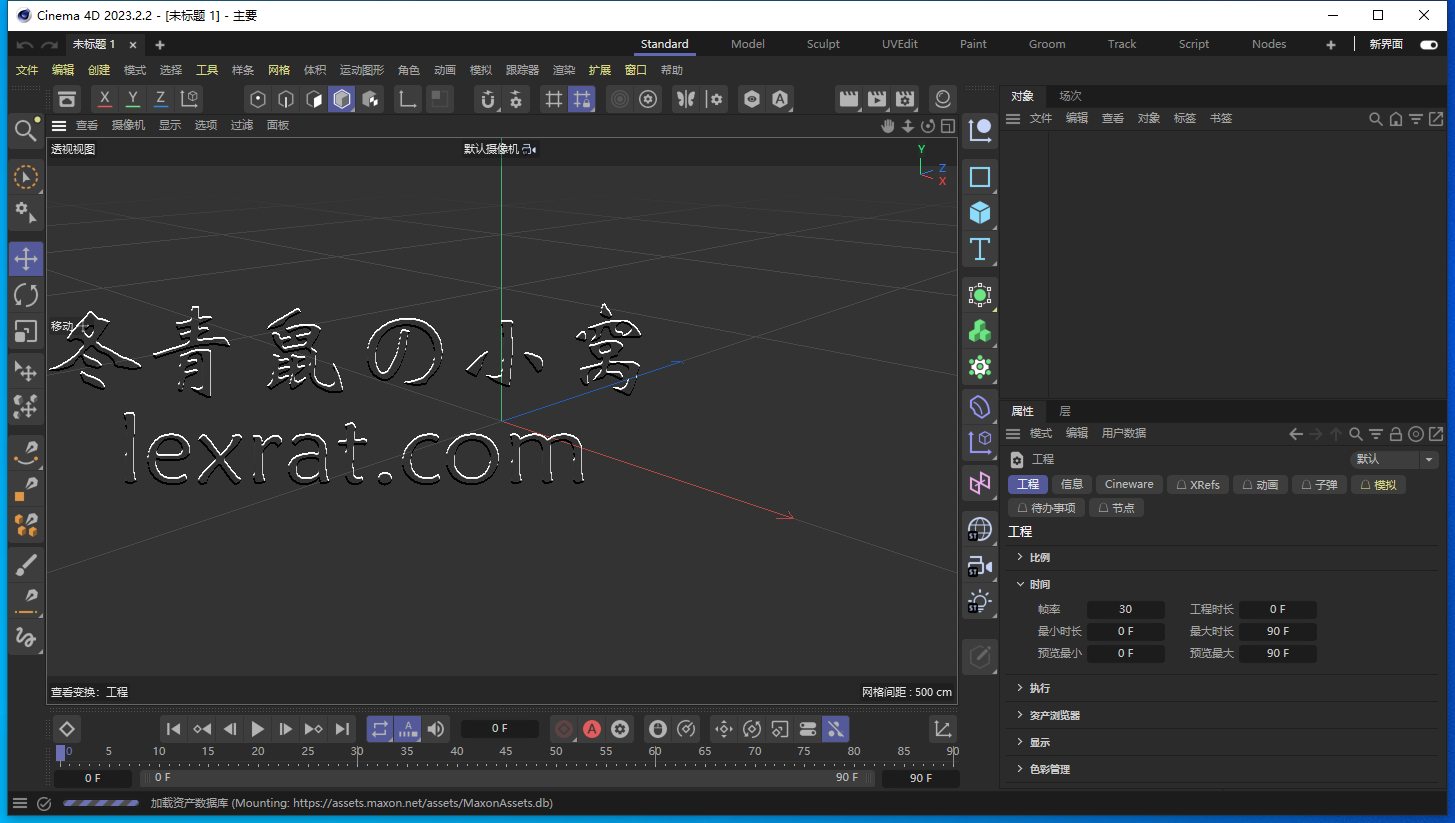Jump to the end of animation
The height and width of the screenshot is (823, 1455).
tap(342, 729)
